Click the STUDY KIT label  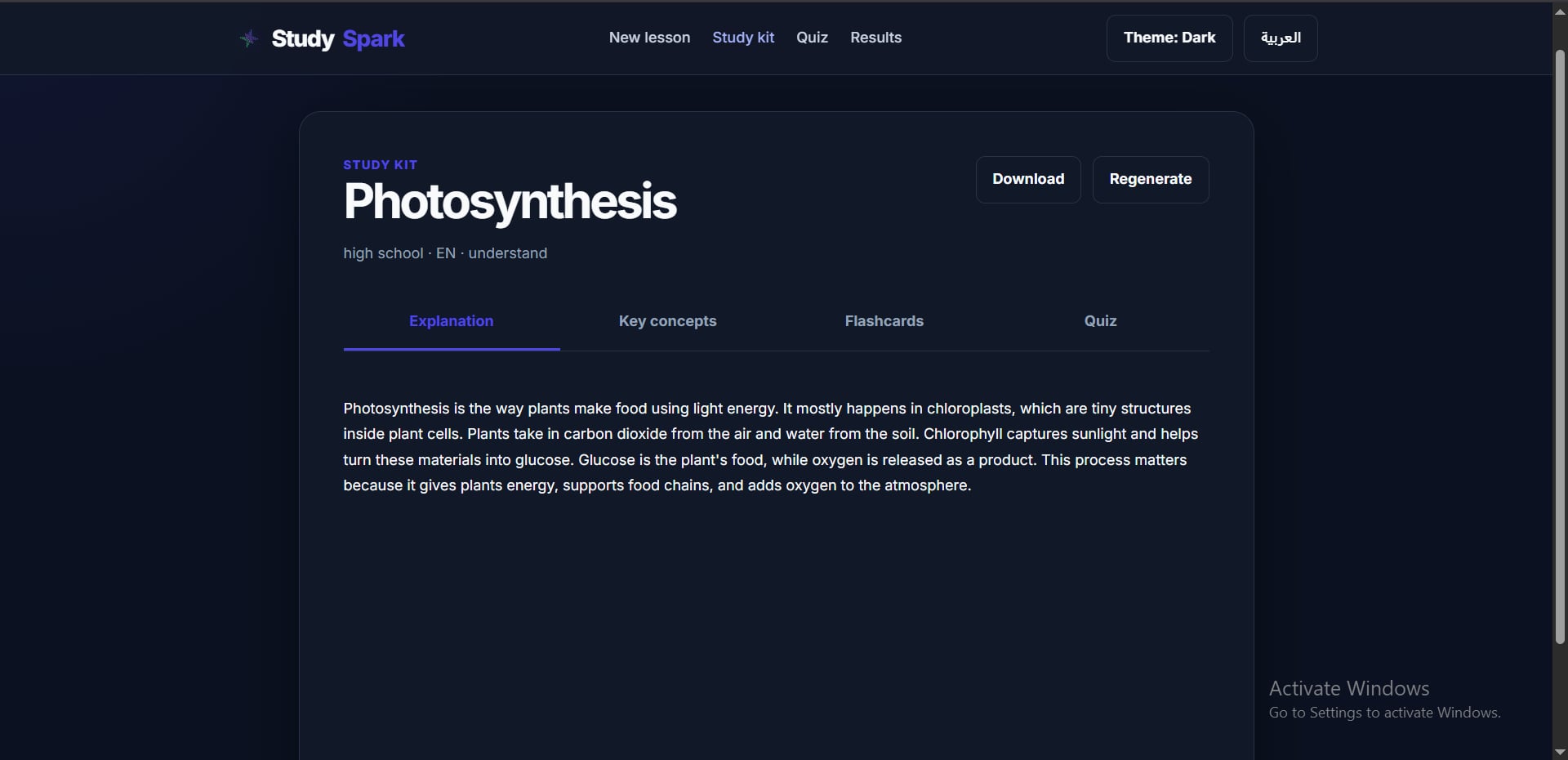click(x=380, y=165)
